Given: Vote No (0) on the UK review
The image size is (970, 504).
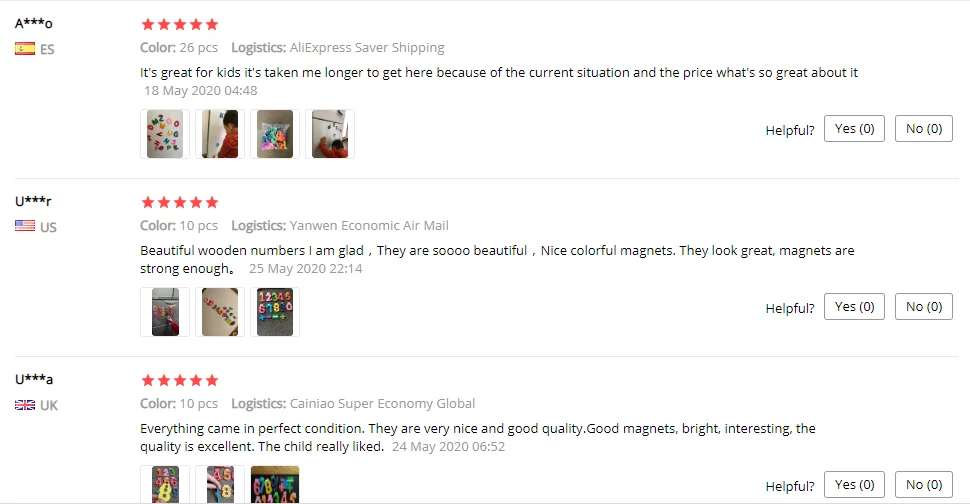Looking at the screenshot, I should 924,485.
